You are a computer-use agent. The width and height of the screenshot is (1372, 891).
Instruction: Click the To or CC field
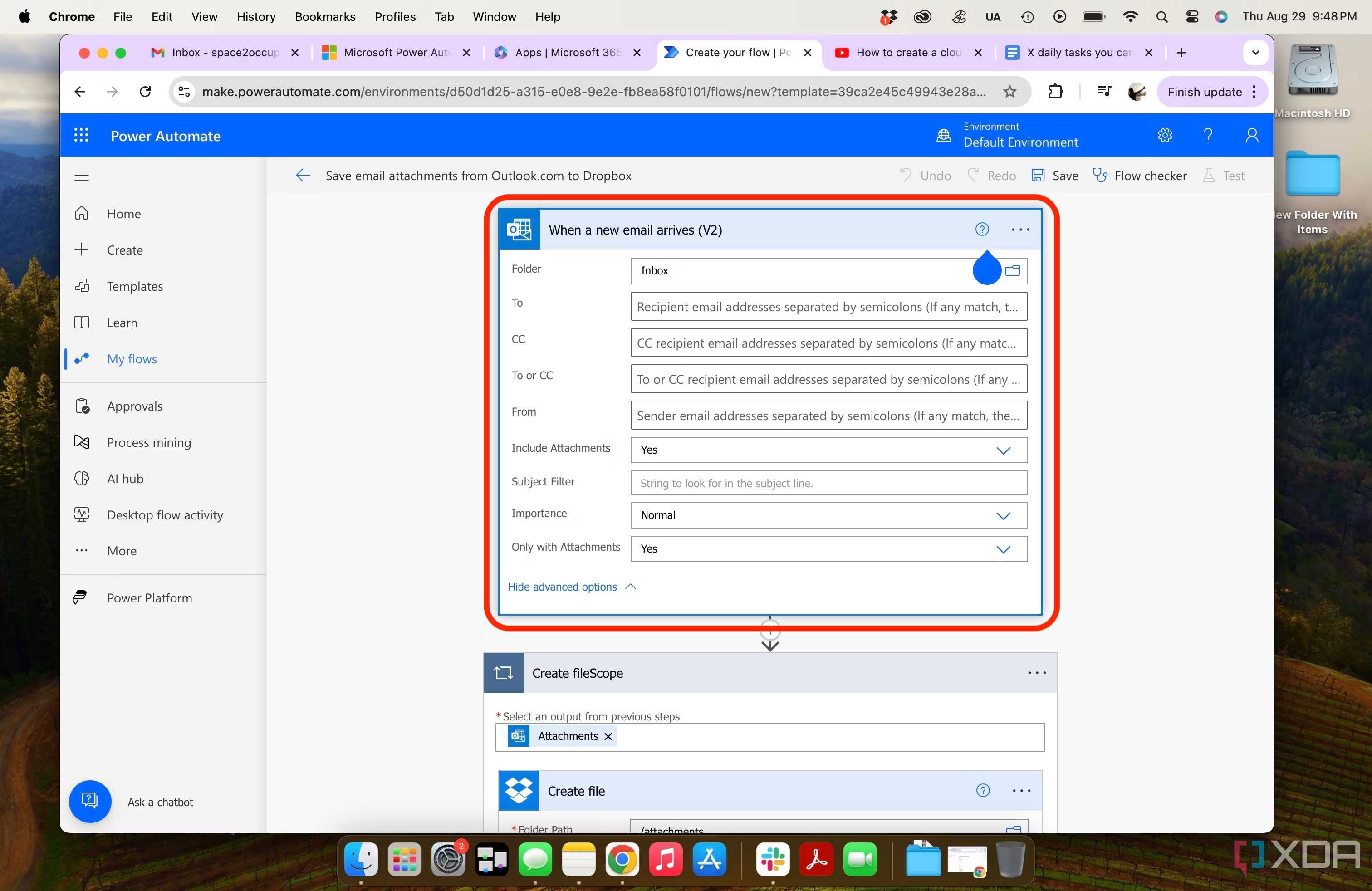(x=828, y=379)
